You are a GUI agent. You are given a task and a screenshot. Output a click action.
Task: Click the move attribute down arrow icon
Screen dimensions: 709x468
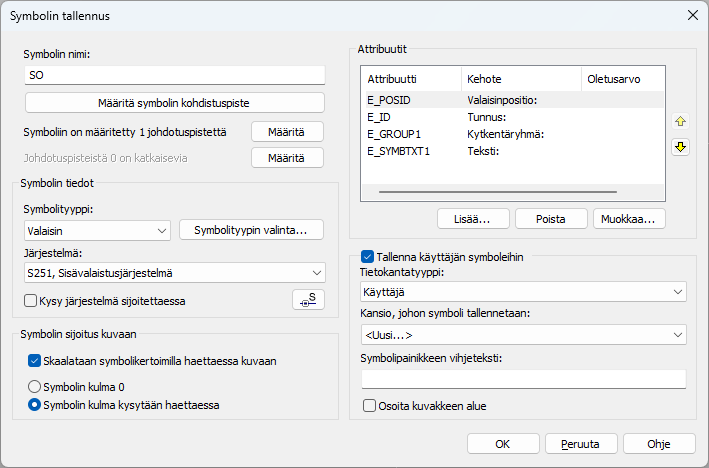point(681,147)
